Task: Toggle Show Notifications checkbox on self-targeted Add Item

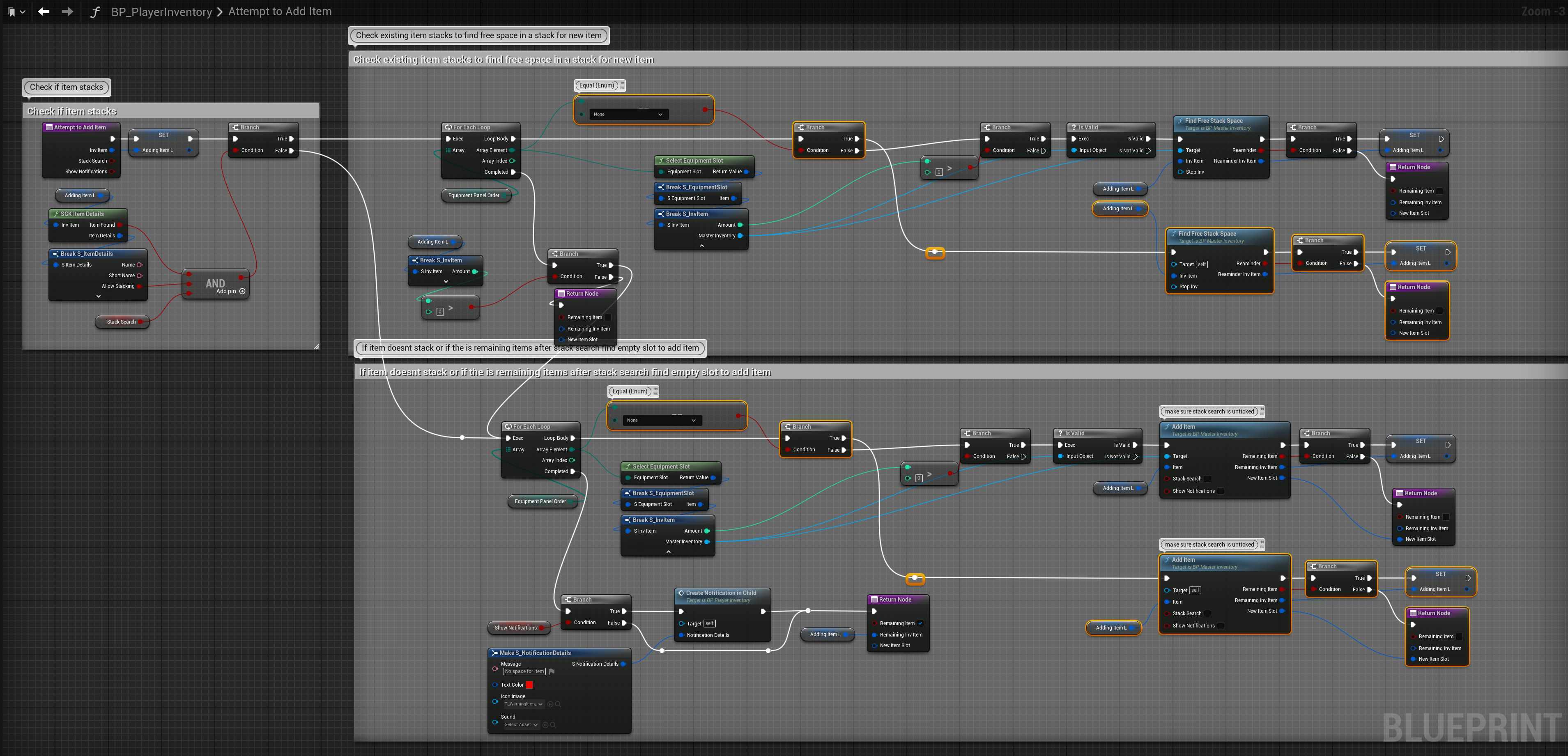Action: click(1221, 626)
